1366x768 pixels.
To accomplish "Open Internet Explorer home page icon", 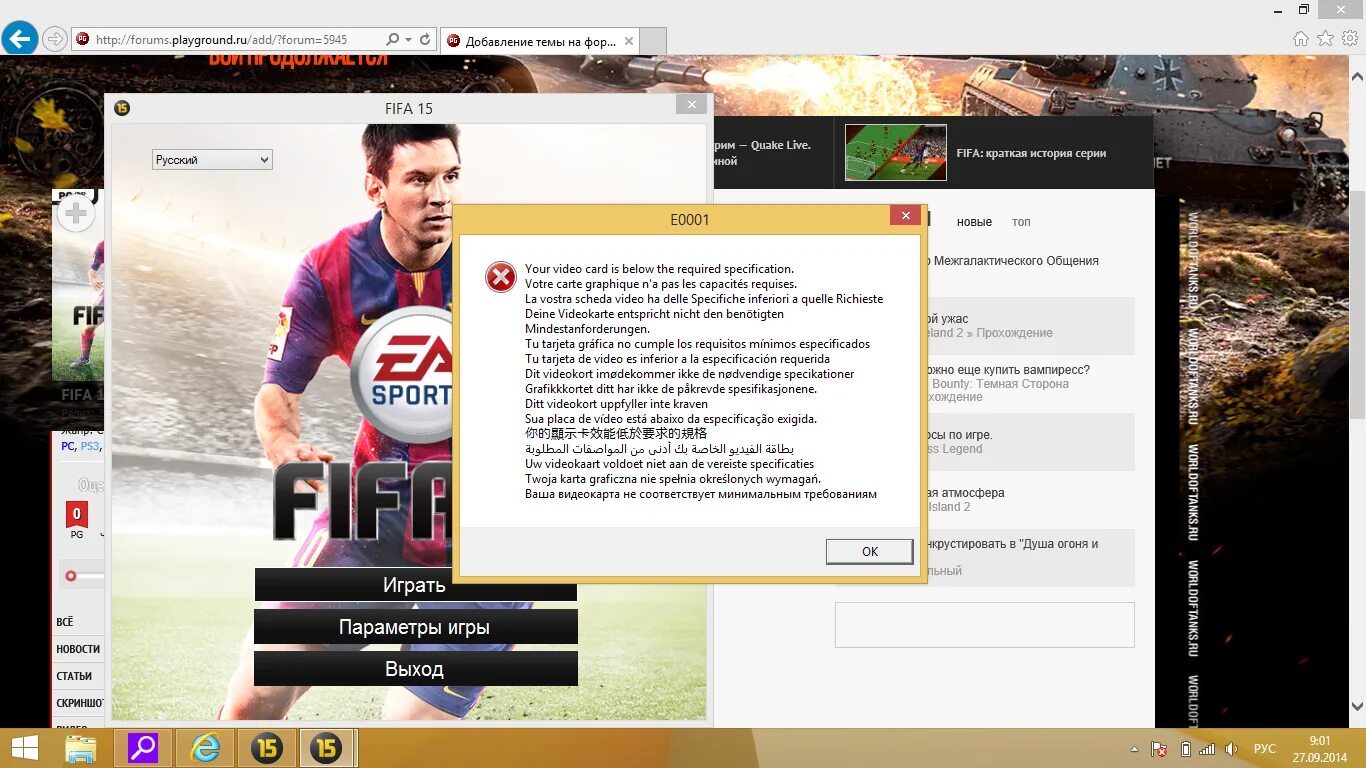I will pos(1300,39).
